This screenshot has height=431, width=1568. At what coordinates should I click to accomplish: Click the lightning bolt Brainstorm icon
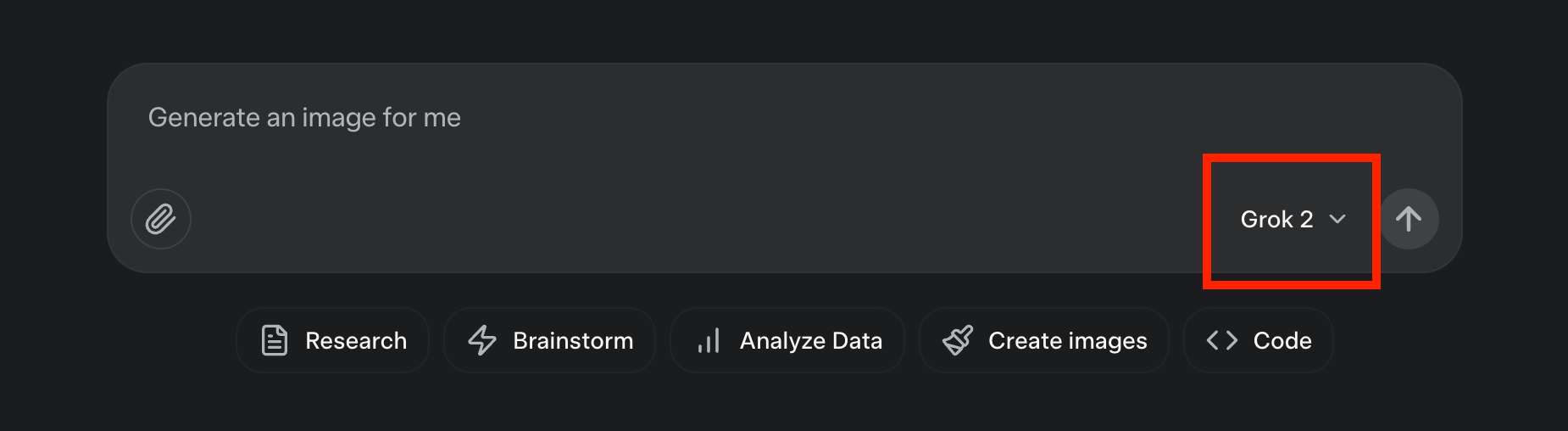click(482, 340)
